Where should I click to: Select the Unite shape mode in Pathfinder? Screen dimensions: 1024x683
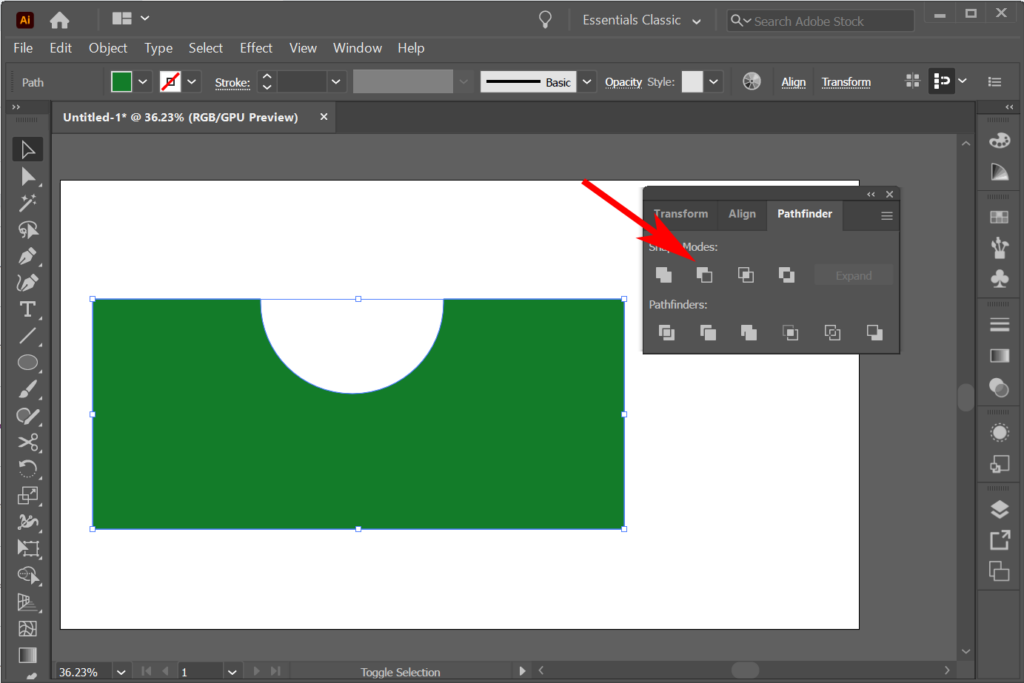(x=664, y=276)
